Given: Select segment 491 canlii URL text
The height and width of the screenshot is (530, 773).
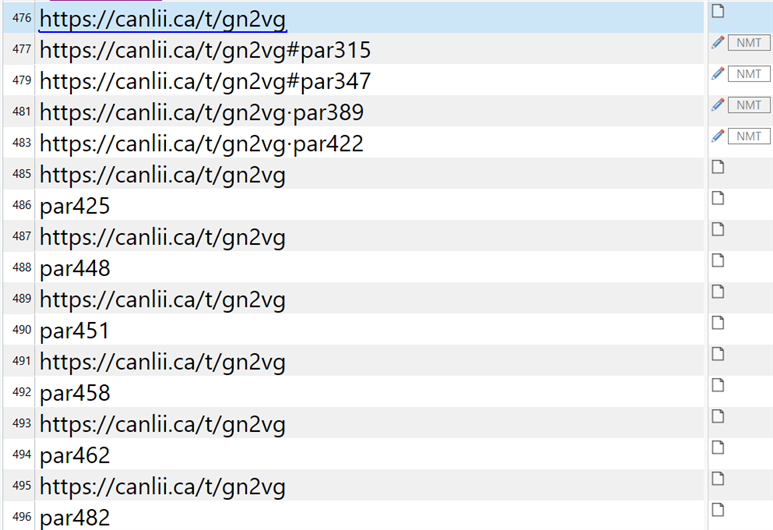Looking at the screenshot, I should tap(163, 362).
